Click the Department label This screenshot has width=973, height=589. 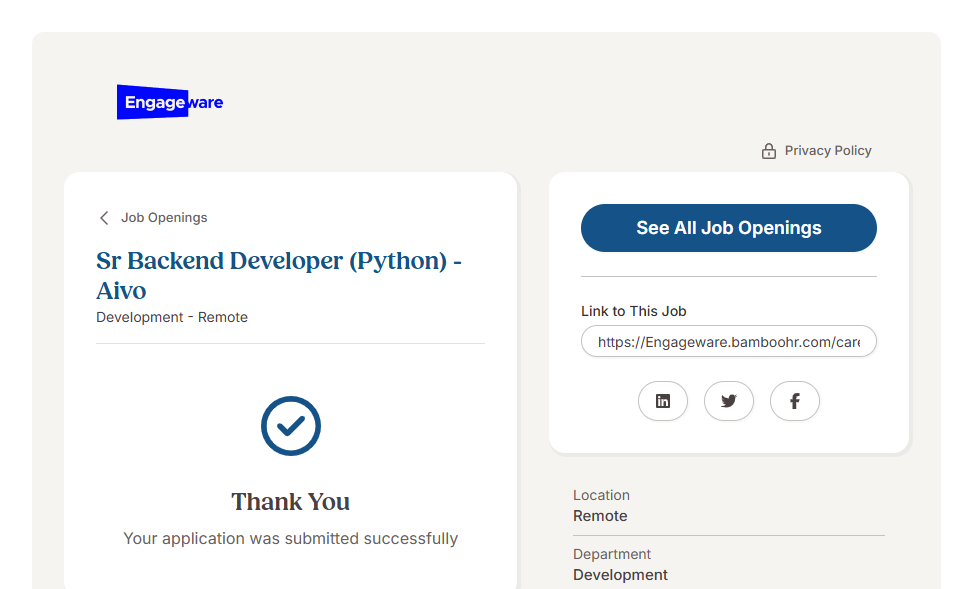612,554
